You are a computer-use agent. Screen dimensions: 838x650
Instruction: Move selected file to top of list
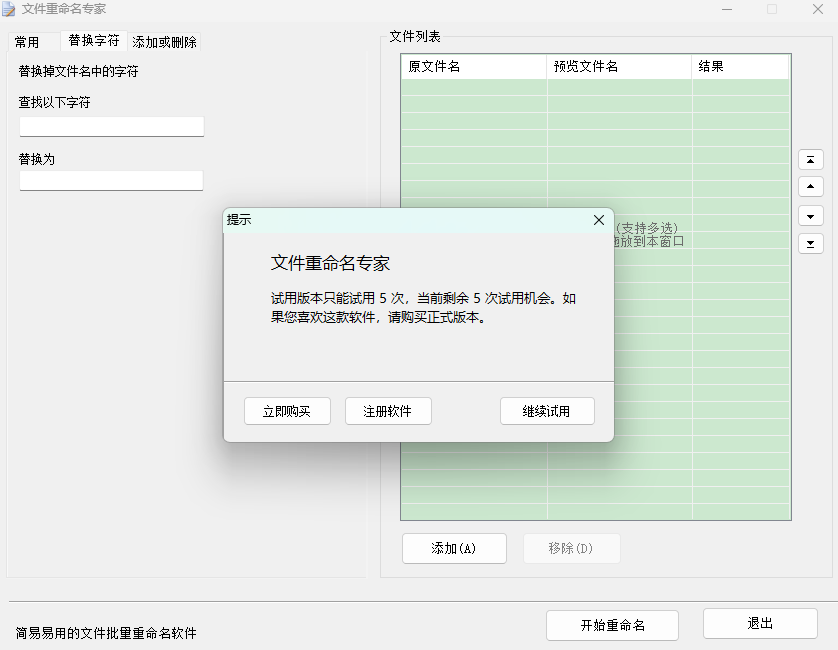coord(810,159)
